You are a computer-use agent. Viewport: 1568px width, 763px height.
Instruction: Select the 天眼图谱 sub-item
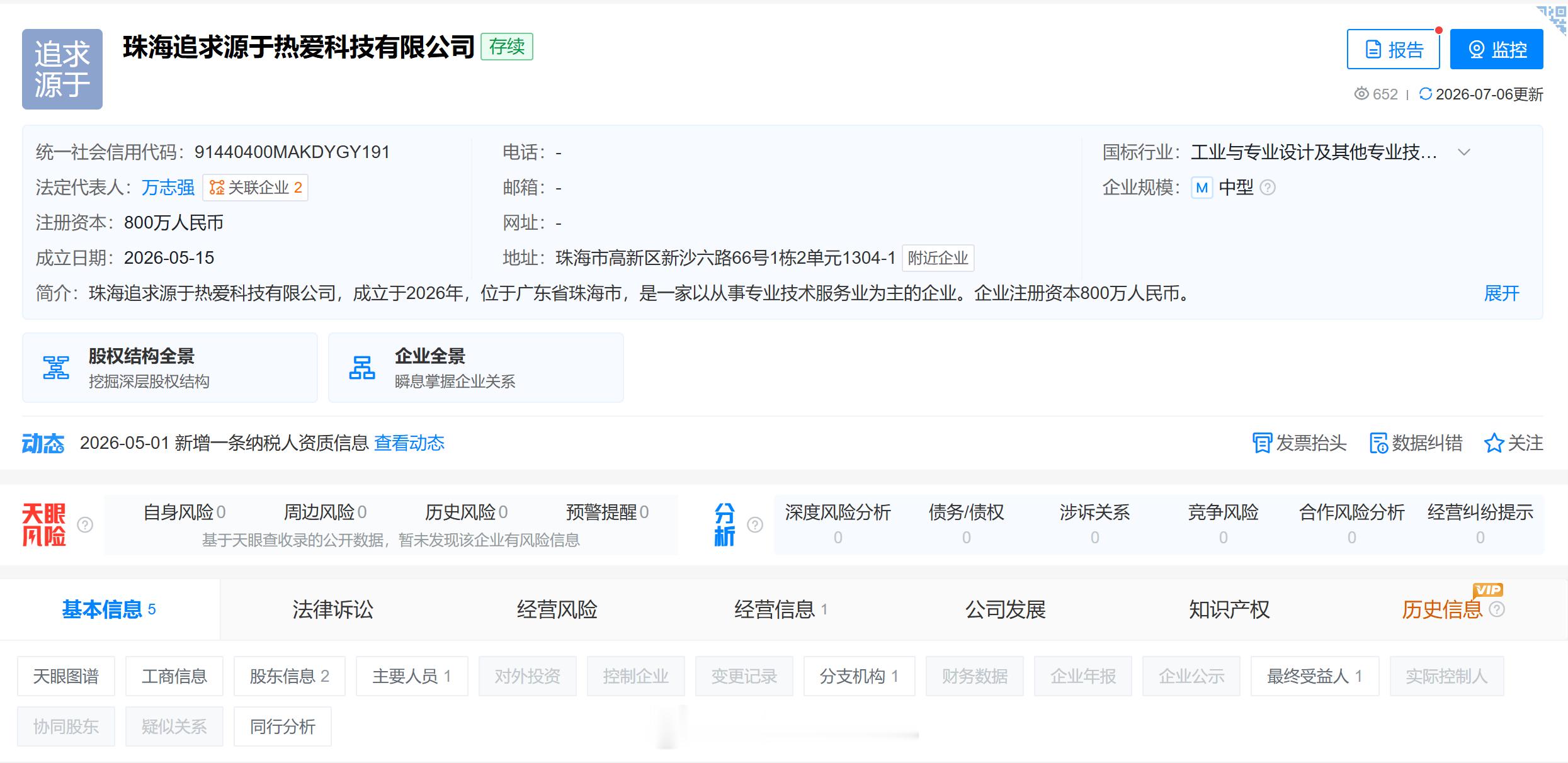tap(66, 676)
